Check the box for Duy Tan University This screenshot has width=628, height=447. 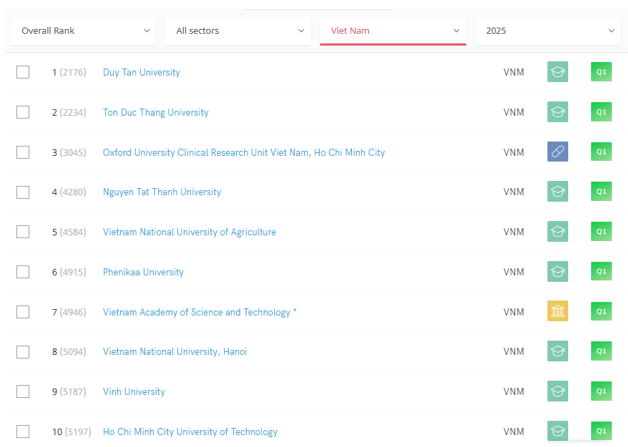point(23,72)
